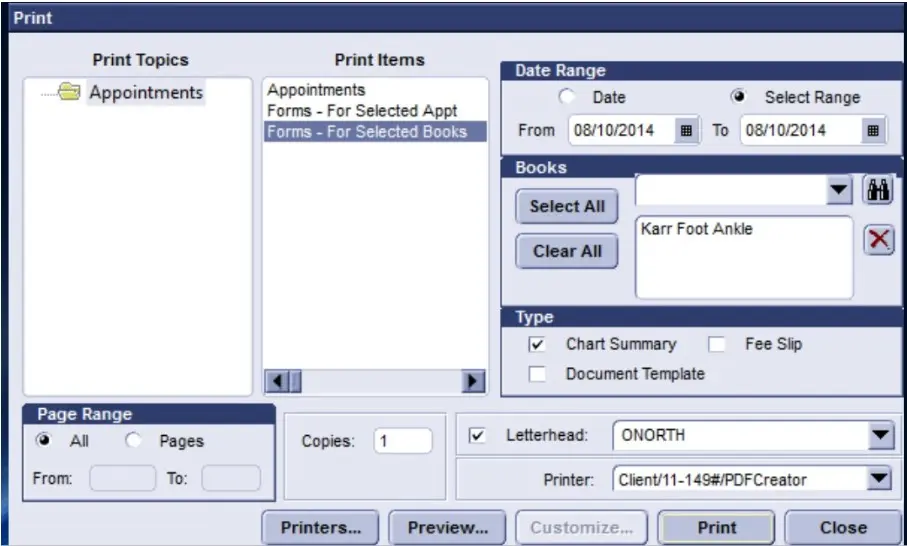
Task: Expand the Printer selection dropdown
Action: click(879, 480)
